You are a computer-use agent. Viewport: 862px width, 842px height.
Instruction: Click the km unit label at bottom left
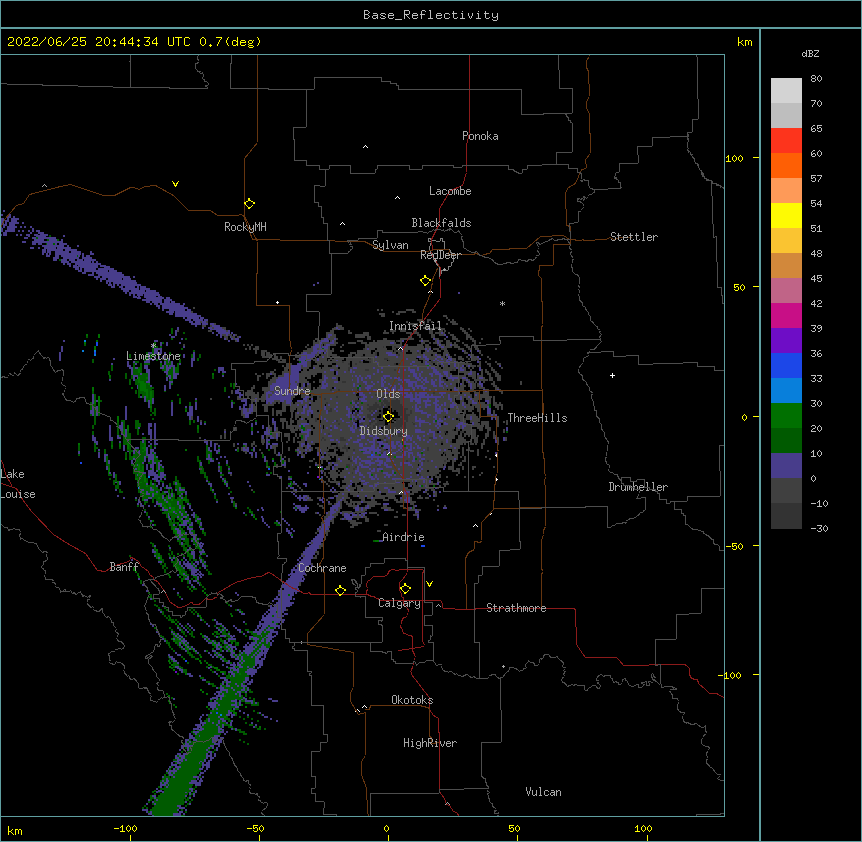point(14,831)
